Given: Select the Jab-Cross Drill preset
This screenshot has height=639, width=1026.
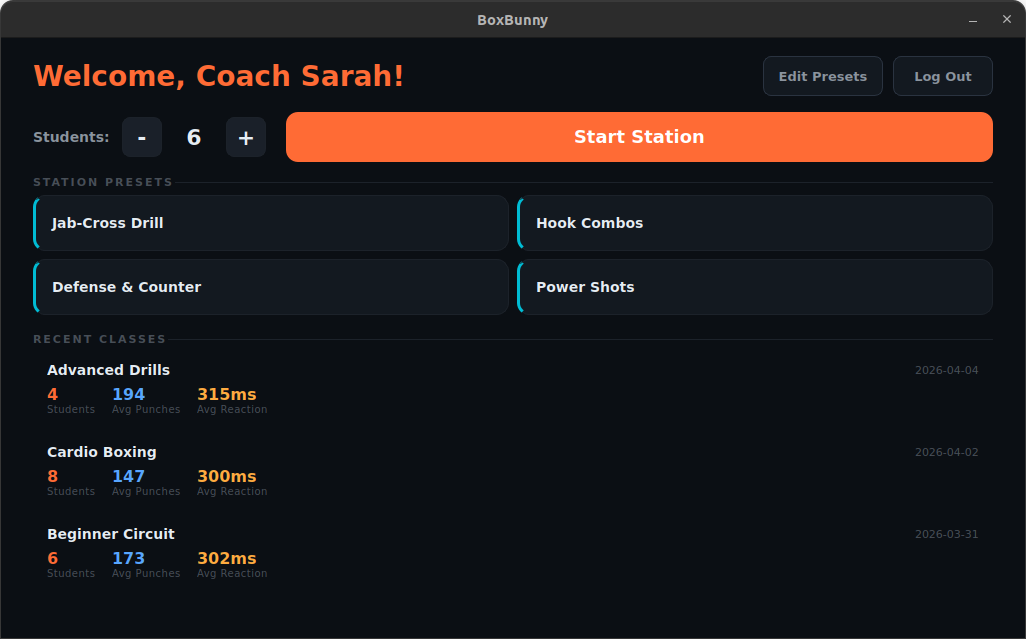Looking at the screenshot, I should click(x=271, y=223).
